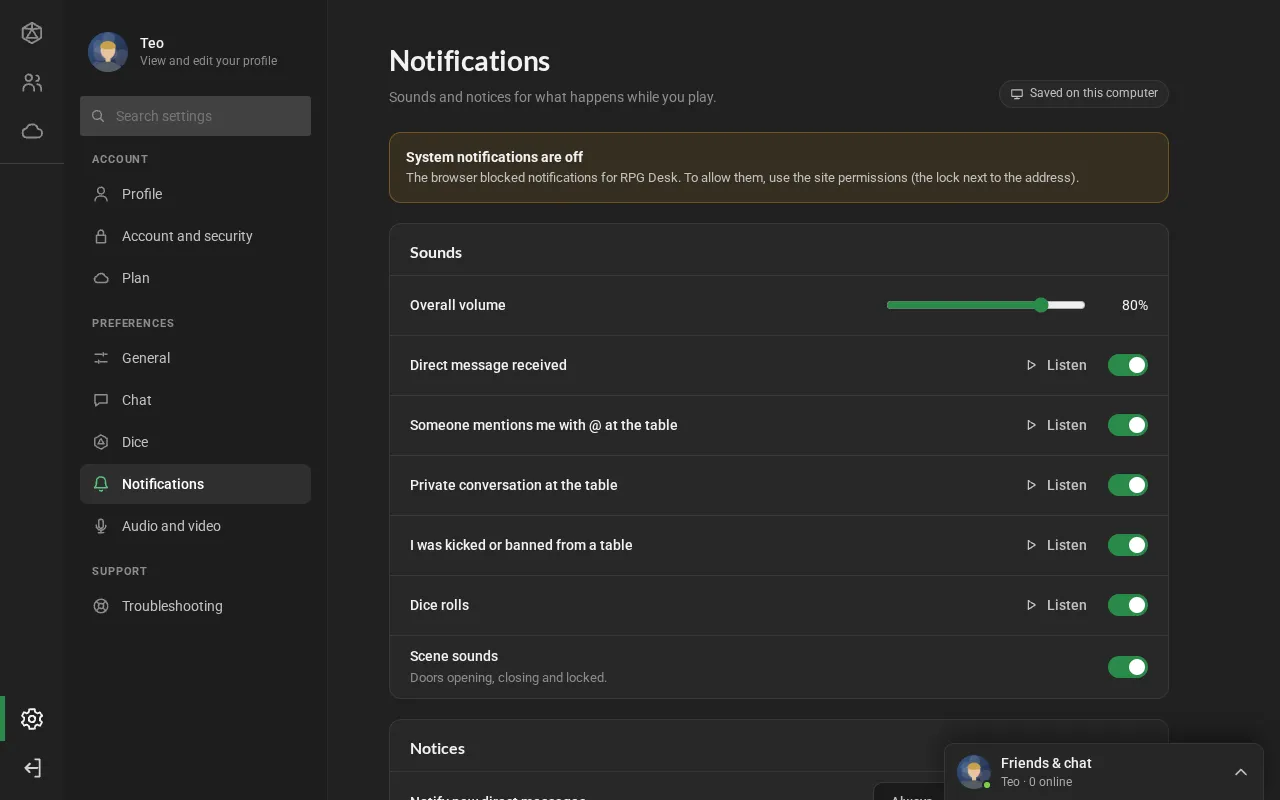Open the Profile settings page
Screen dimensions: 1280x800
coord(195,194)
